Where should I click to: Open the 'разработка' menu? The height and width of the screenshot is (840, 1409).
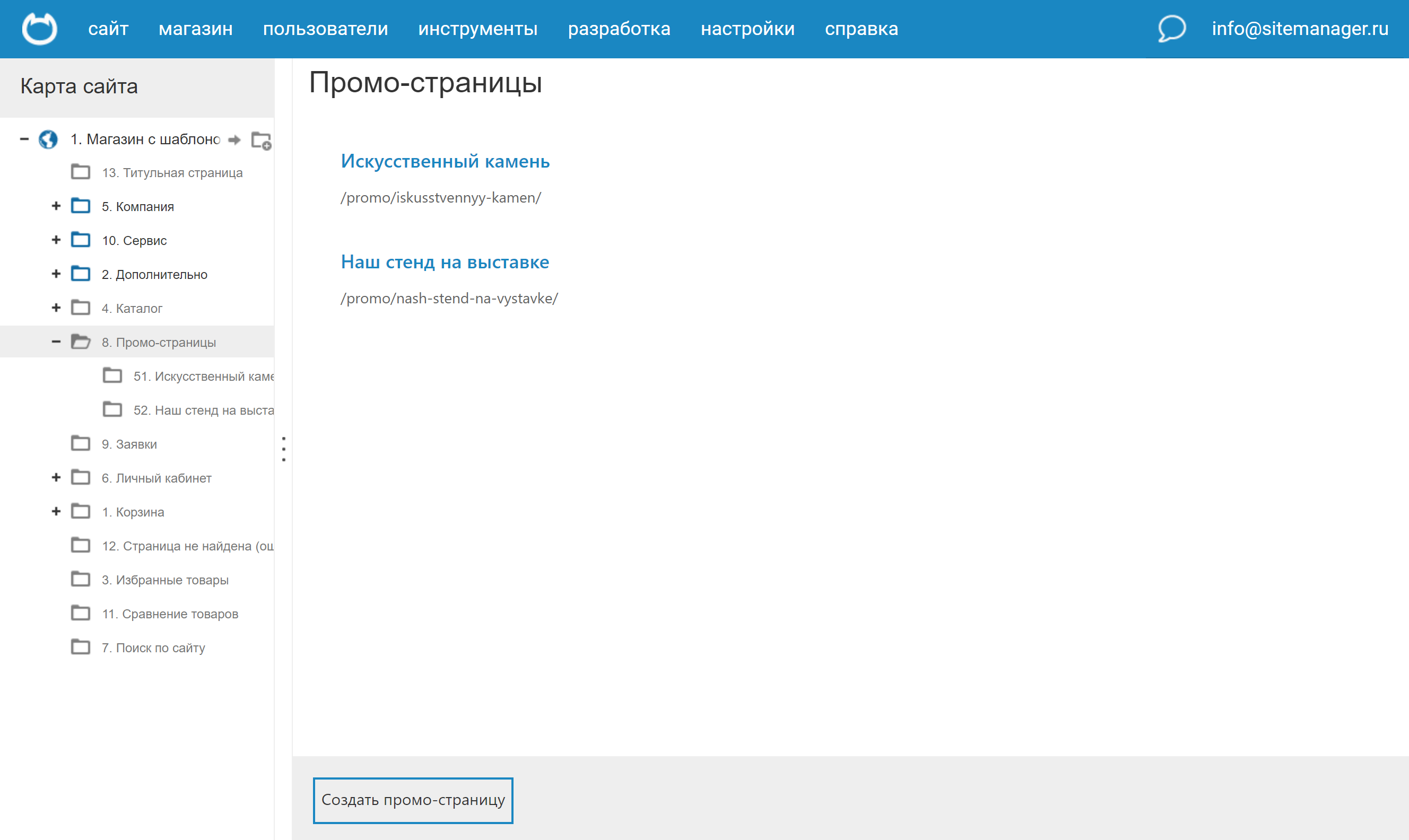click(x=619, y=28)
